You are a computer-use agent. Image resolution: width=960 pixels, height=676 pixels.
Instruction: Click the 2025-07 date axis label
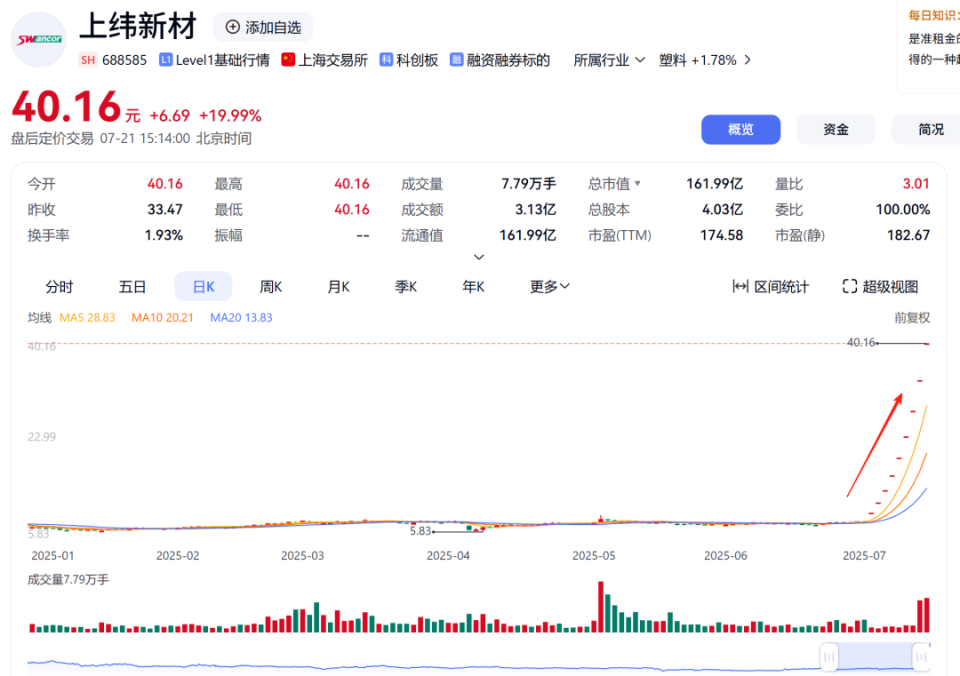(864, 555)
